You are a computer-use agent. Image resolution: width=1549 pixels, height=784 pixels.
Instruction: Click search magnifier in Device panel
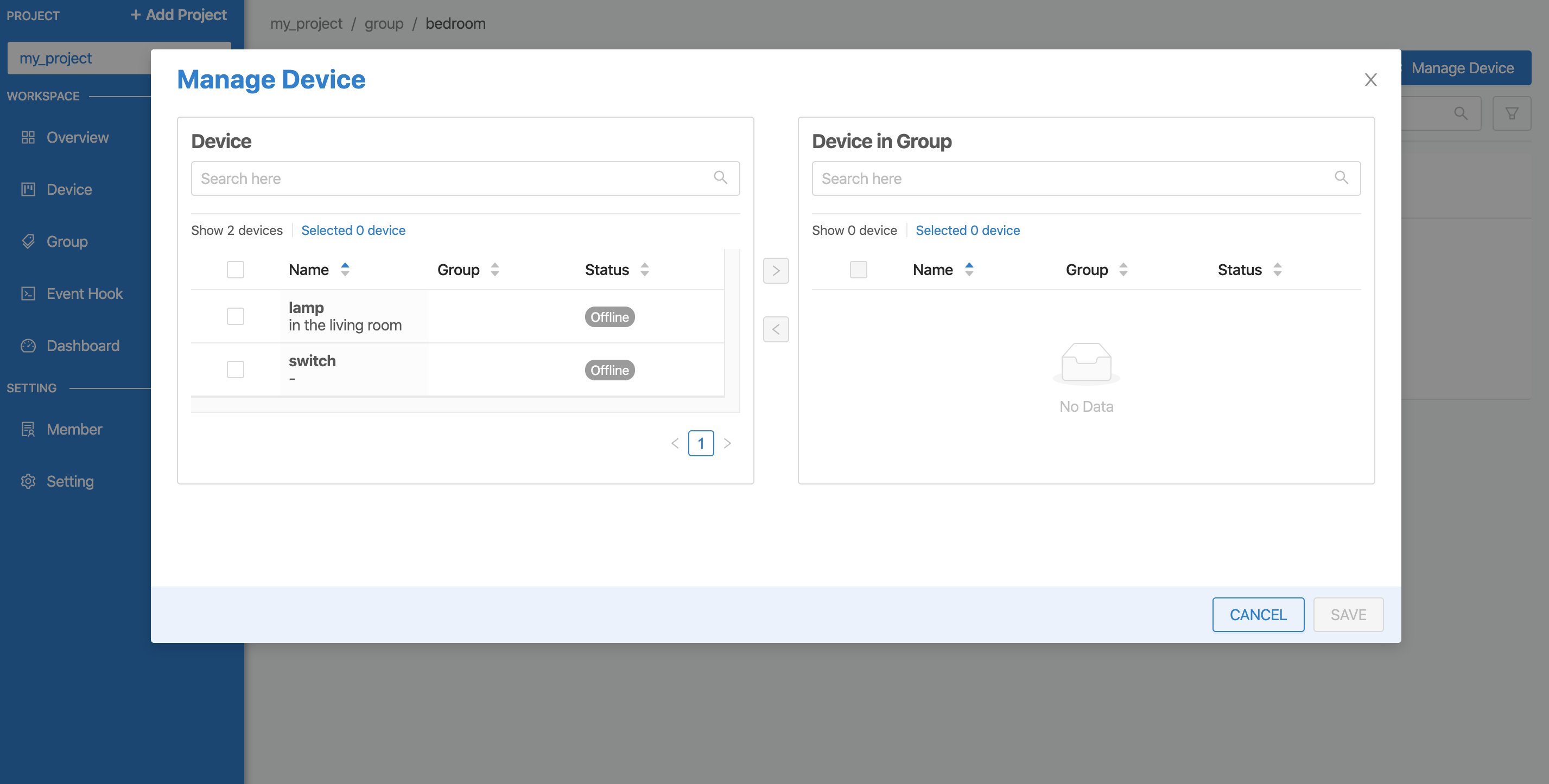(x=720, y=177)
